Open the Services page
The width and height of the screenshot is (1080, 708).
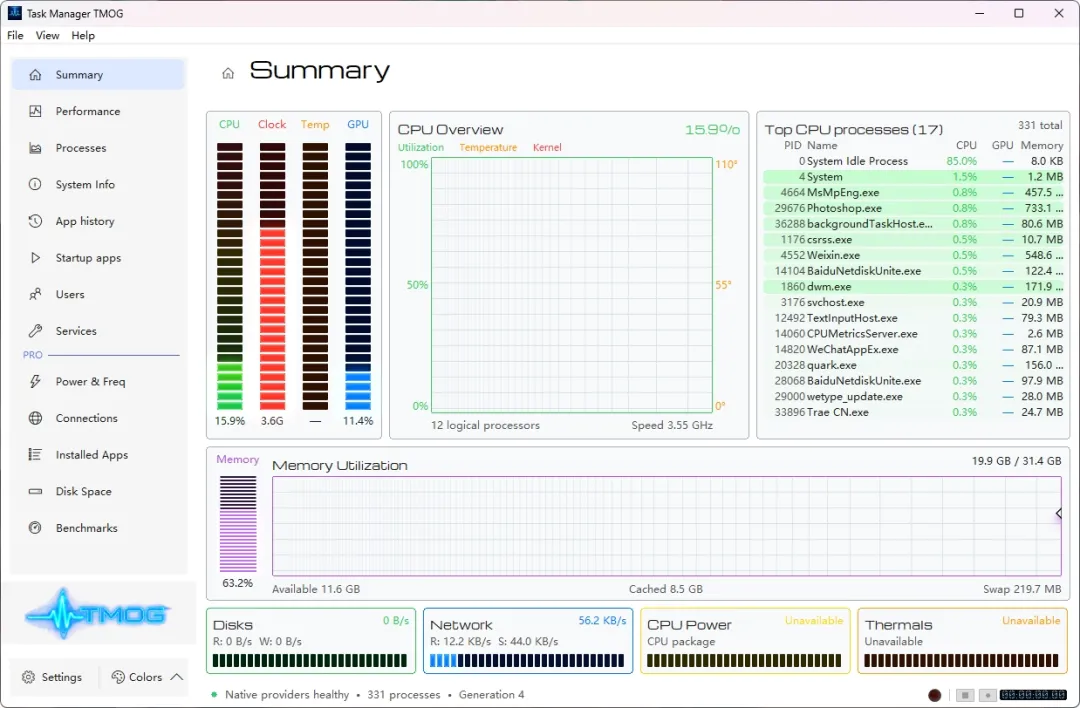pos(98,331)
